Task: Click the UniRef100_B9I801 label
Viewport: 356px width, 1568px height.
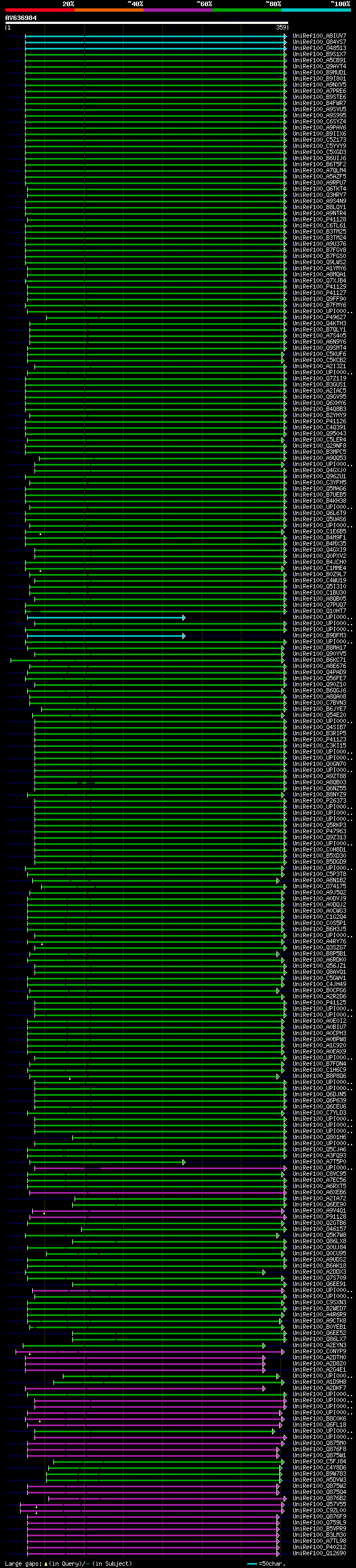Action: [319, 78]
